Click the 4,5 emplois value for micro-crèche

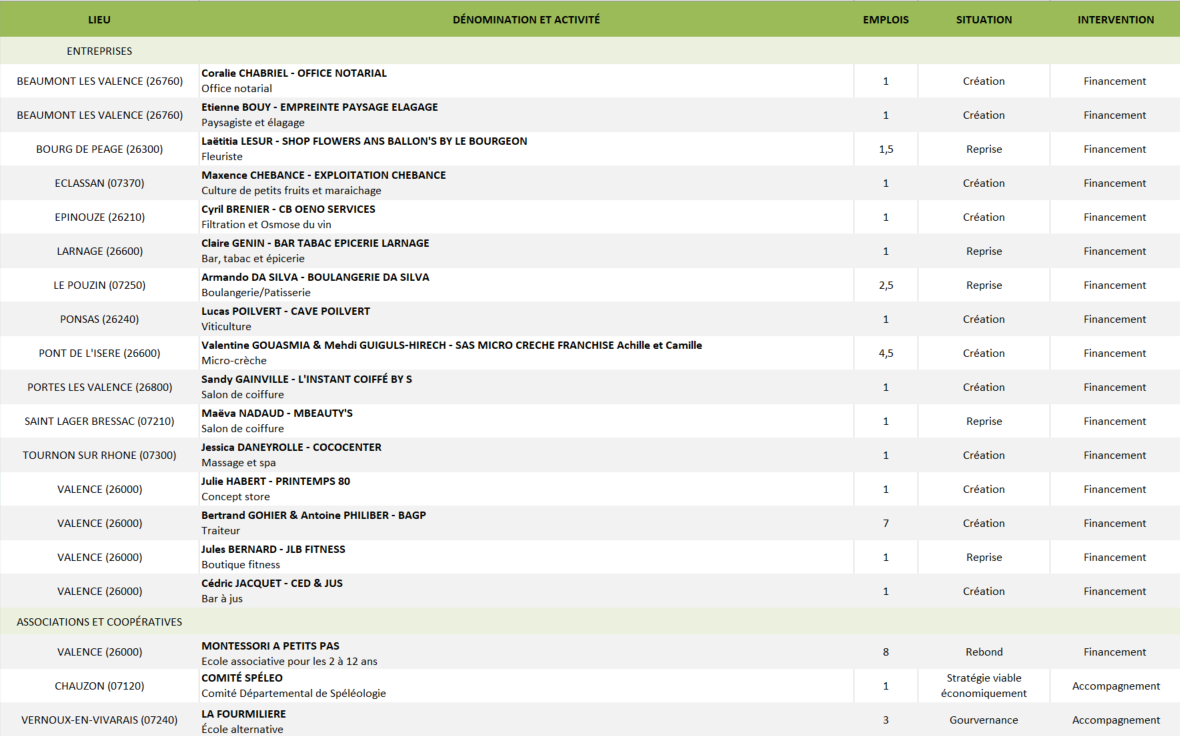click(885, 353)
